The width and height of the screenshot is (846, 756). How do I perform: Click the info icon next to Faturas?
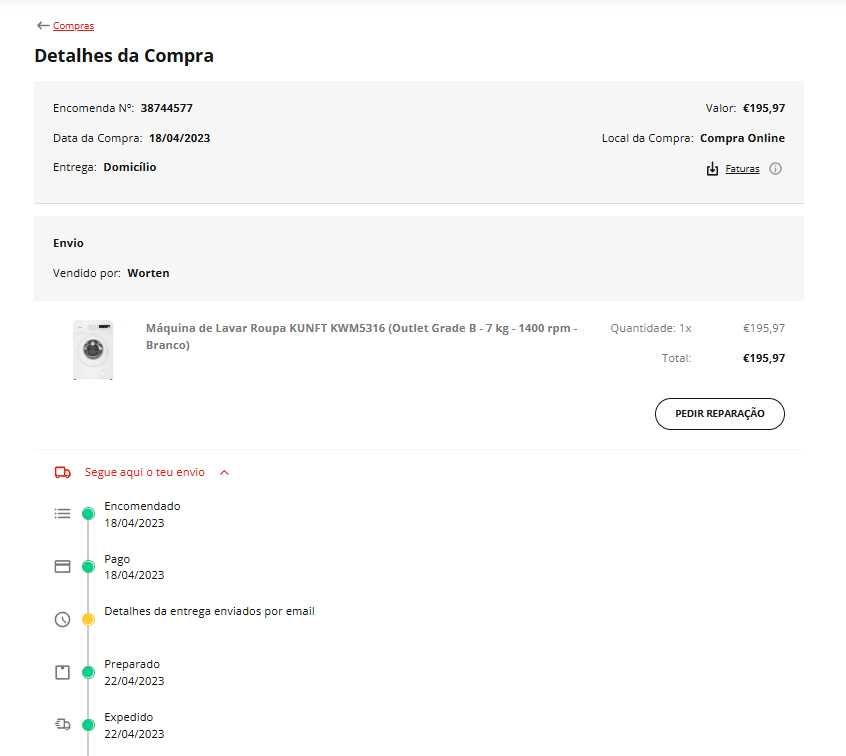tap(775, 169)
